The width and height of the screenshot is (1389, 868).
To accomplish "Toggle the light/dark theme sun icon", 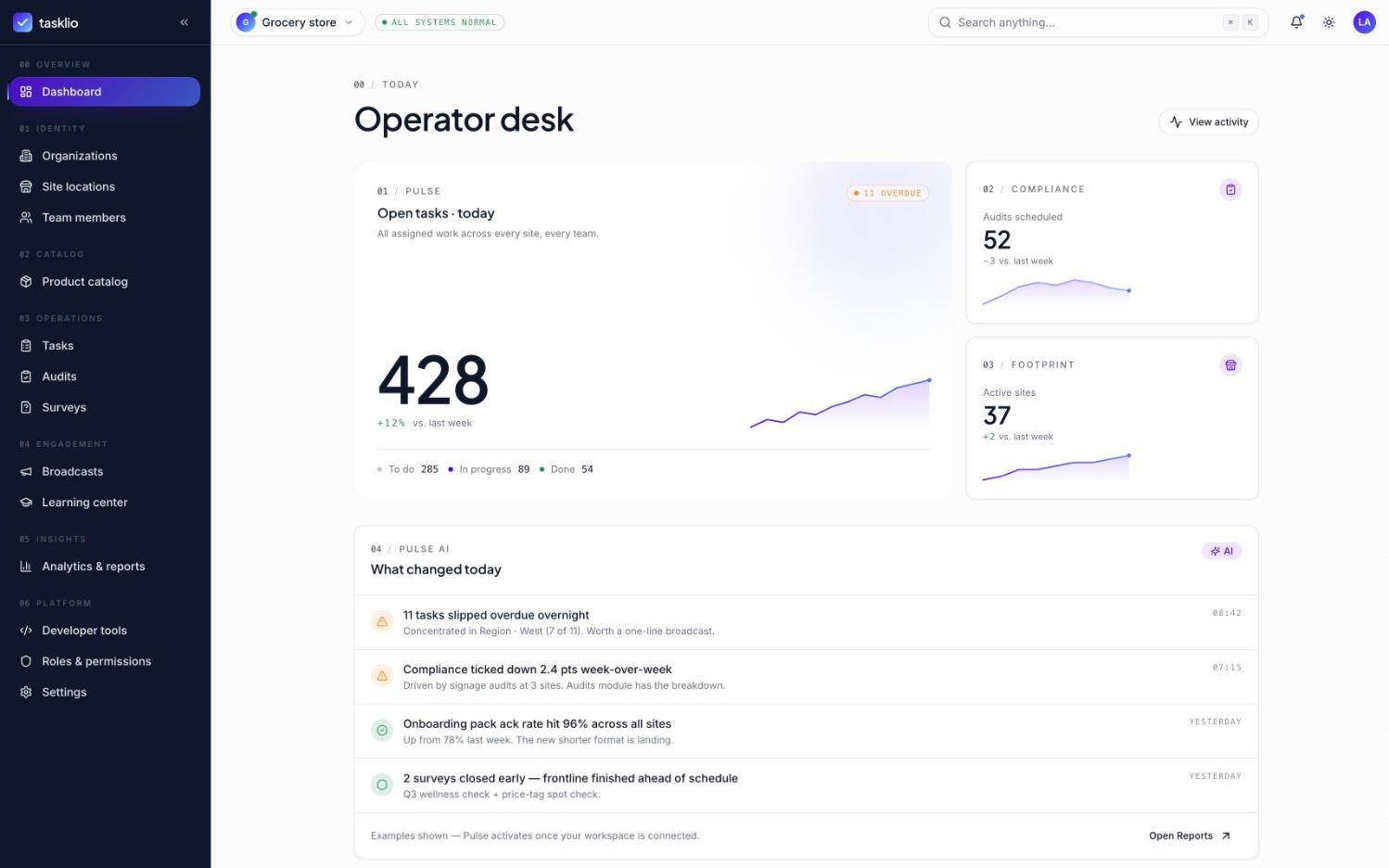I will [x=1329, y=22].
